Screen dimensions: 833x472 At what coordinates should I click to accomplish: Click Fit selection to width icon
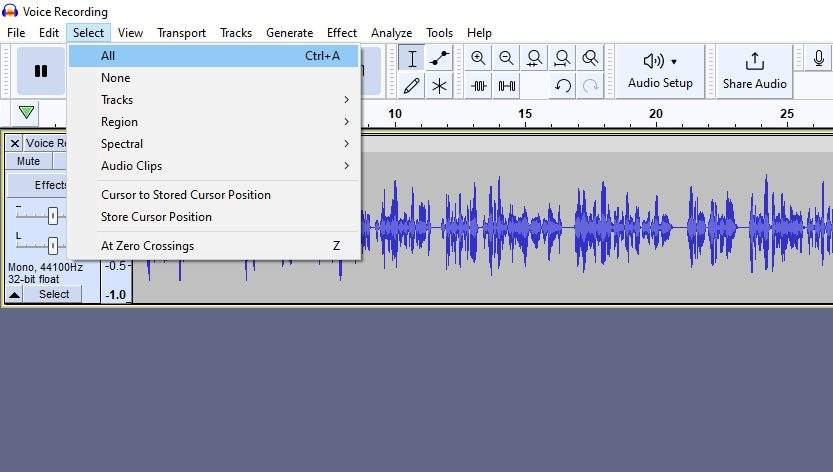coord(534,58)
